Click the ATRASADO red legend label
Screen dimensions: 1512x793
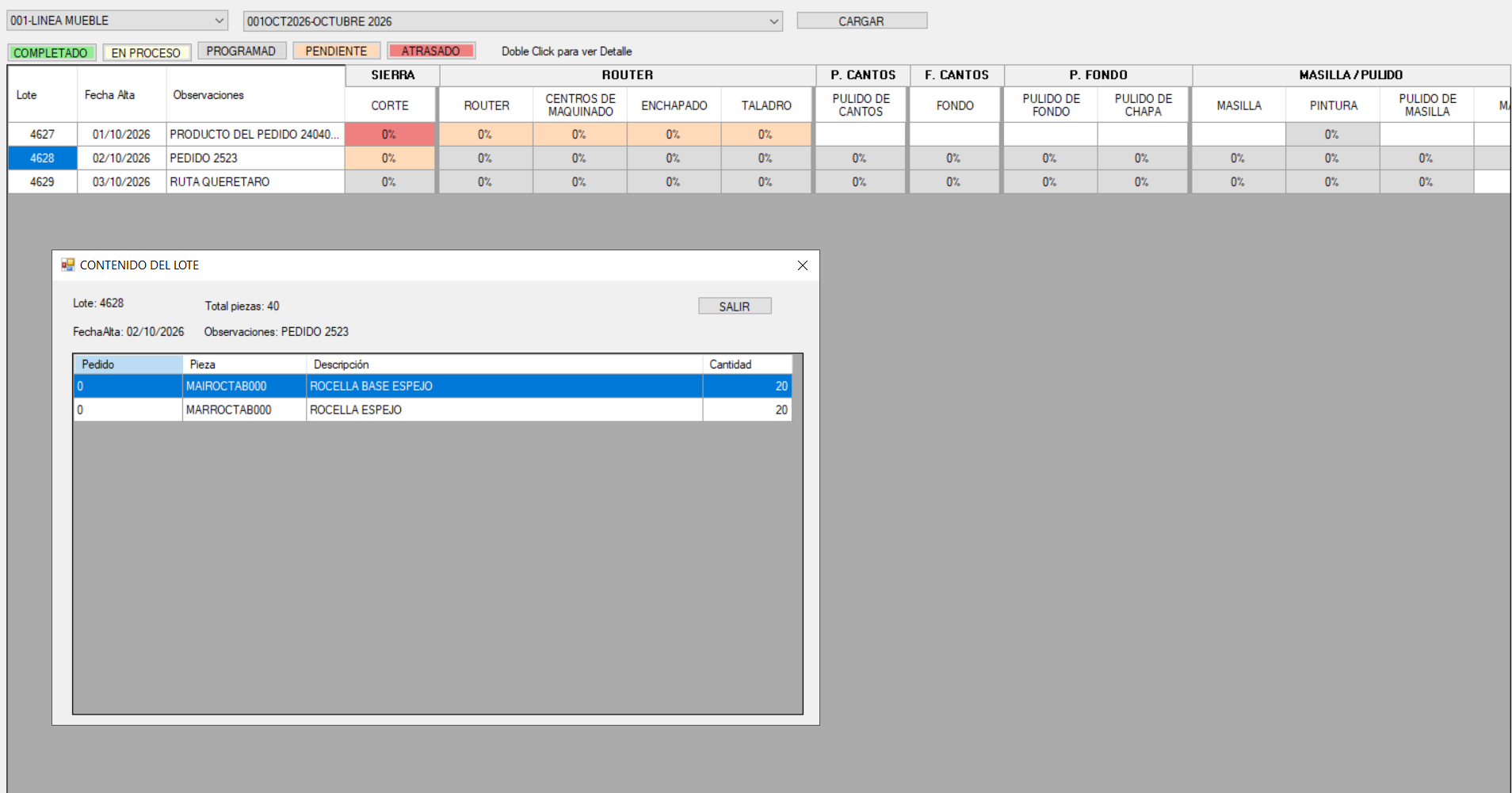pos(430,51)
